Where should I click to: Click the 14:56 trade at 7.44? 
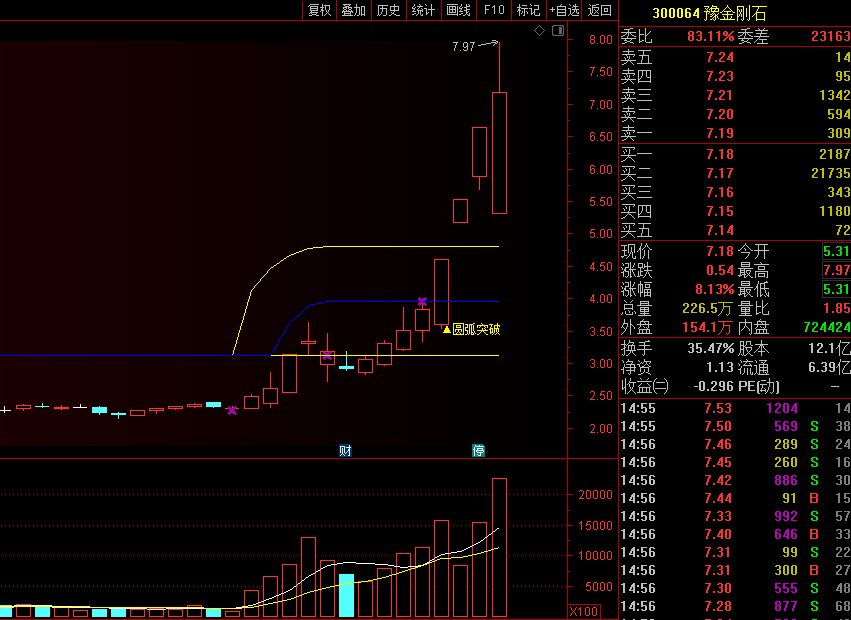(735, 498)
